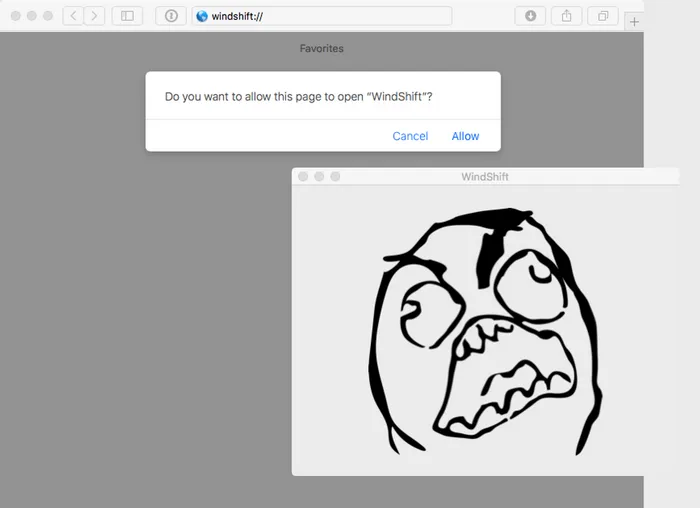Click the circular extension icon beside address bar
Screen dimensions: 700x508
coord(171,16)
